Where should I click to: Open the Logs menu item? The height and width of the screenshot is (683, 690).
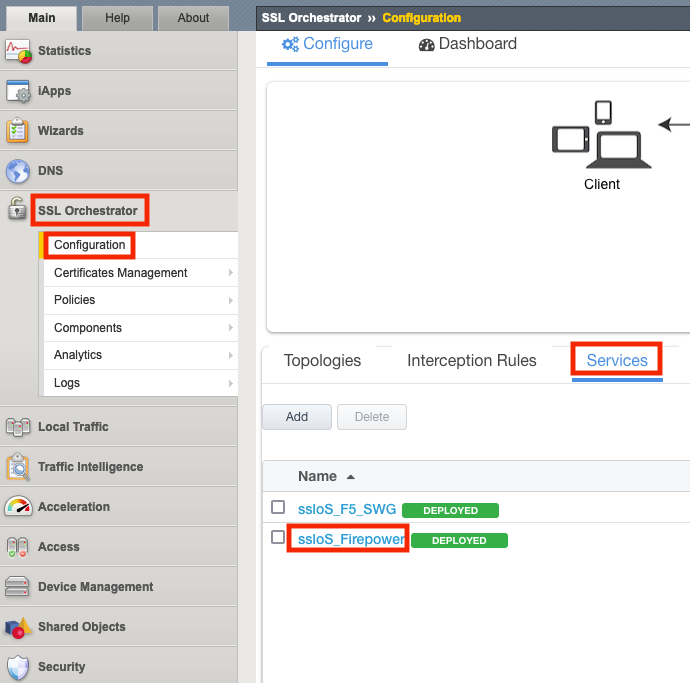click(x=67, y=383)
